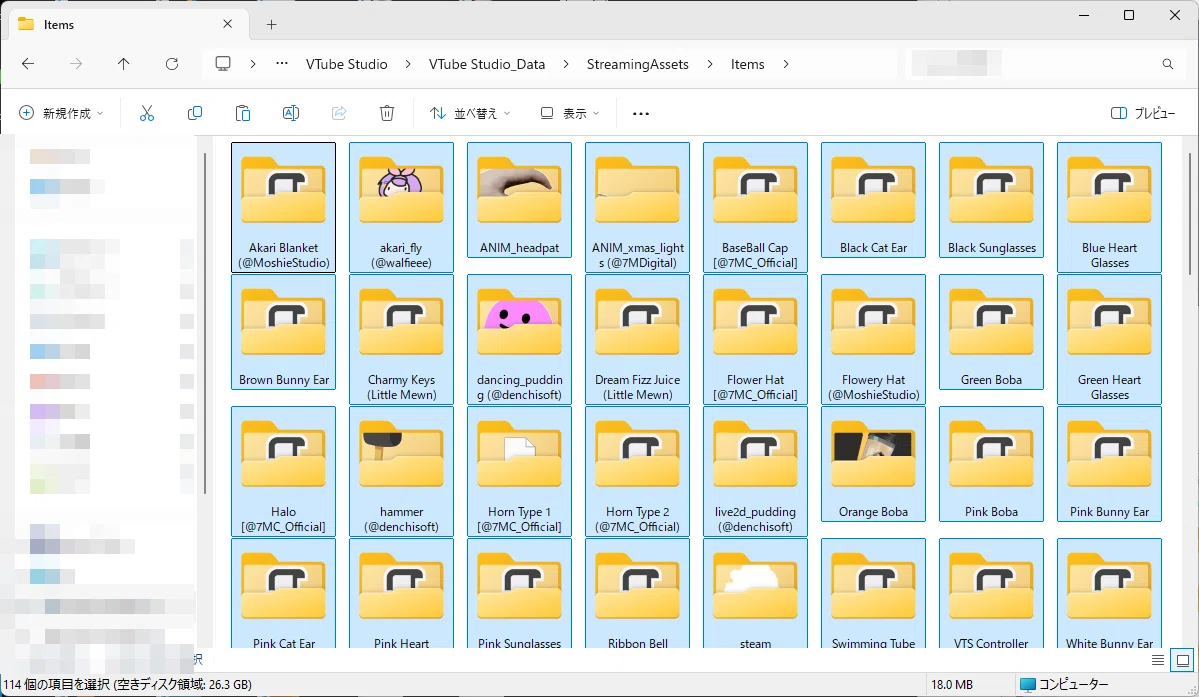Add a new tab with plus button
Viewport: 1199px width, 697px height.
tap(271, 24)
